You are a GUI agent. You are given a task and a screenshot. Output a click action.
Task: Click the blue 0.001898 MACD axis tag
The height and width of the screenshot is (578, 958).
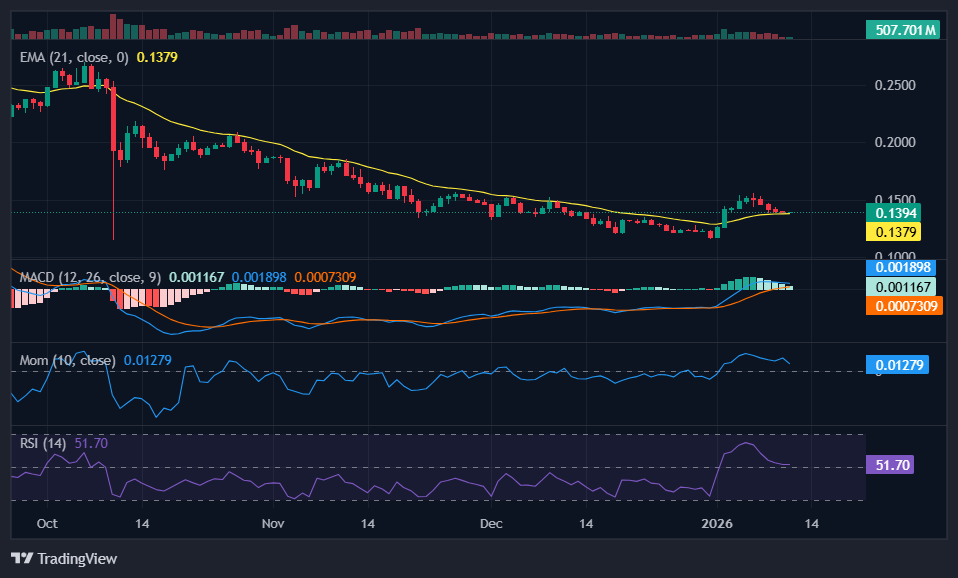[904, 267]
